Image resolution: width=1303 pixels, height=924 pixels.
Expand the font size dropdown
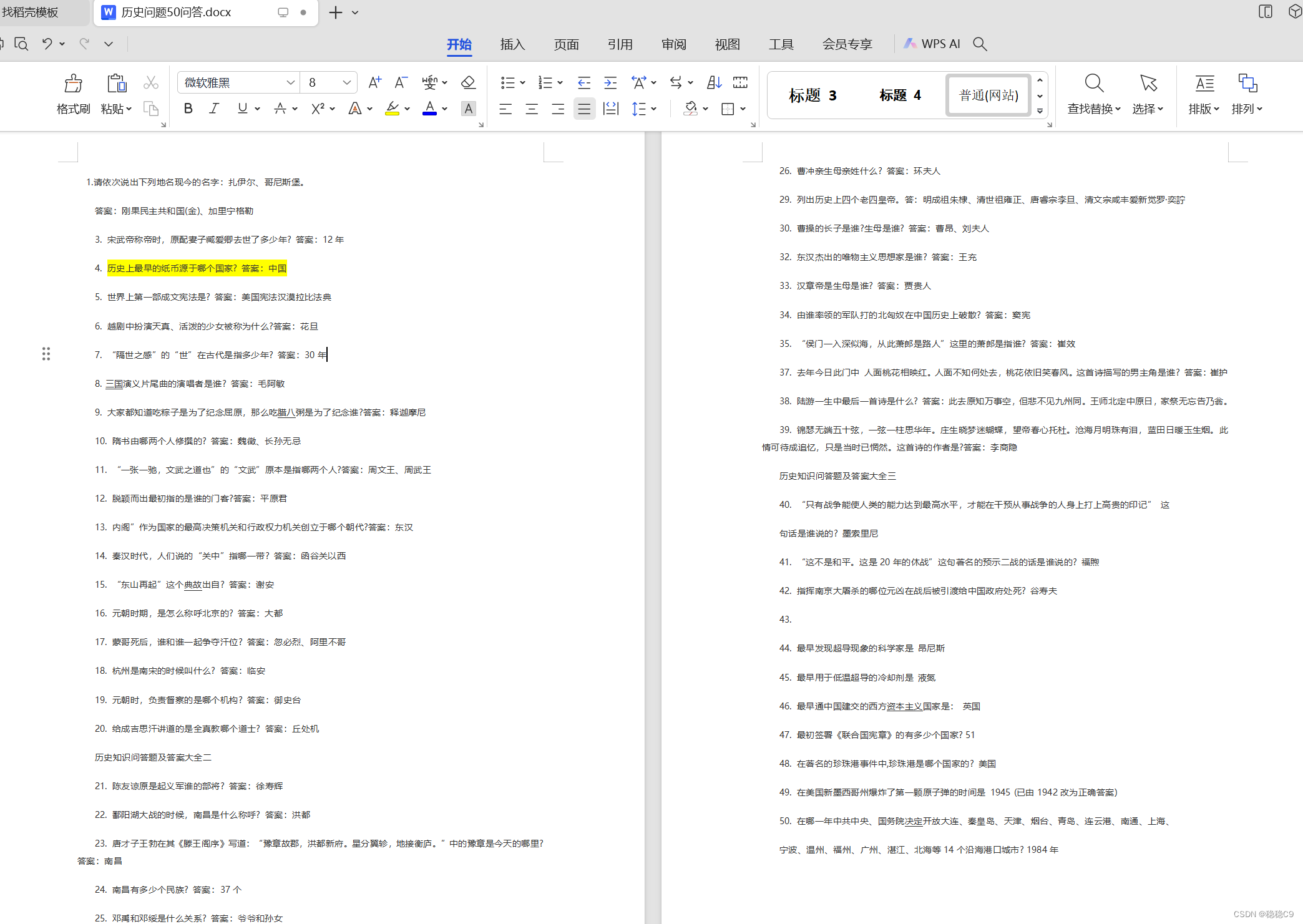[346, 82]
